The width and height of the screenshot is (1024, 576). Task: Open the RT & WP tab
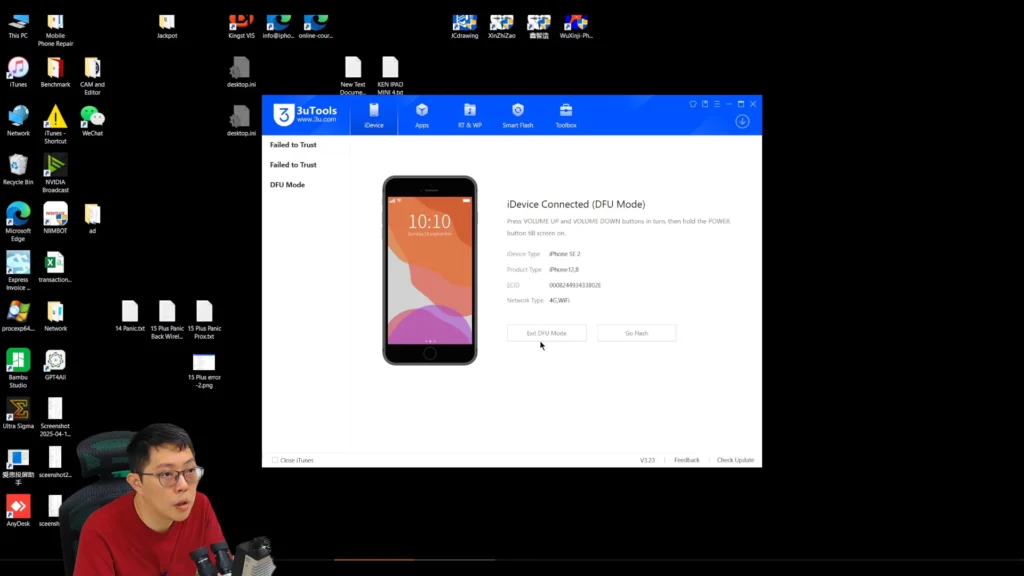coord(470,116)
